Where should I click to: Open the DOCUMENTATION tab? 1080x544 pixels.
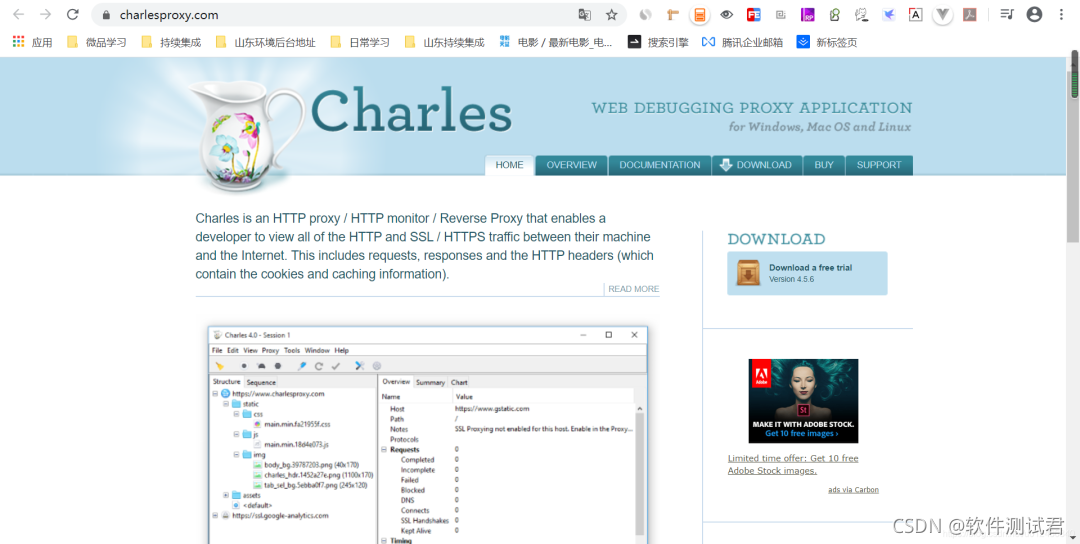click(x=660, y=165)
